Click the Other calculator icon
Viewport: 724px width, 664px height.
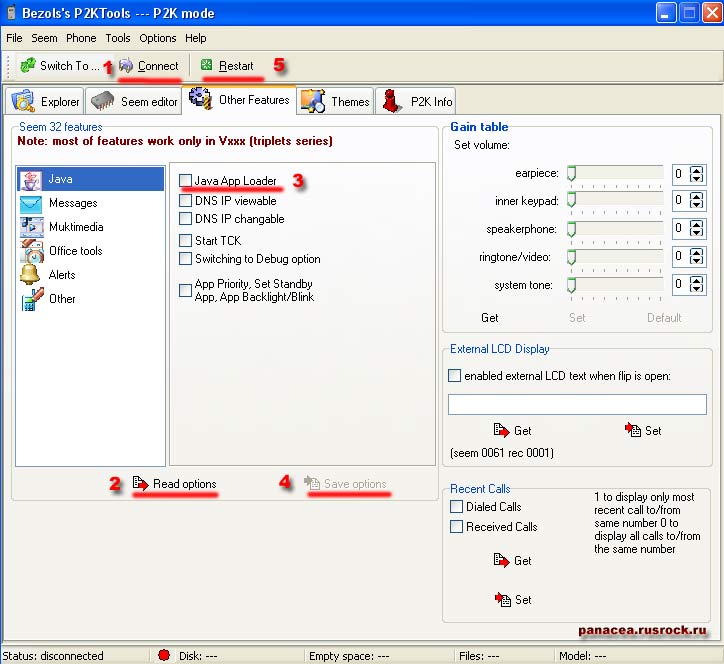32,299
